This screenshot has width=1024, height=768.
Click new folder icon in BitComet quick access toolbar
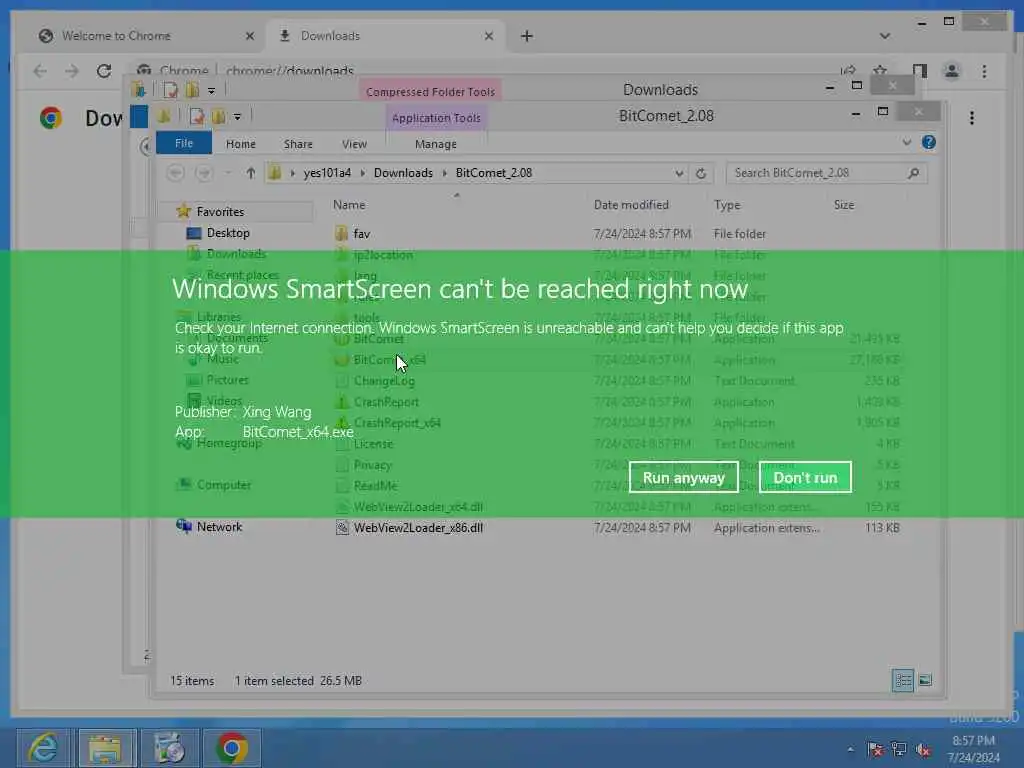(x=218, y=117)
